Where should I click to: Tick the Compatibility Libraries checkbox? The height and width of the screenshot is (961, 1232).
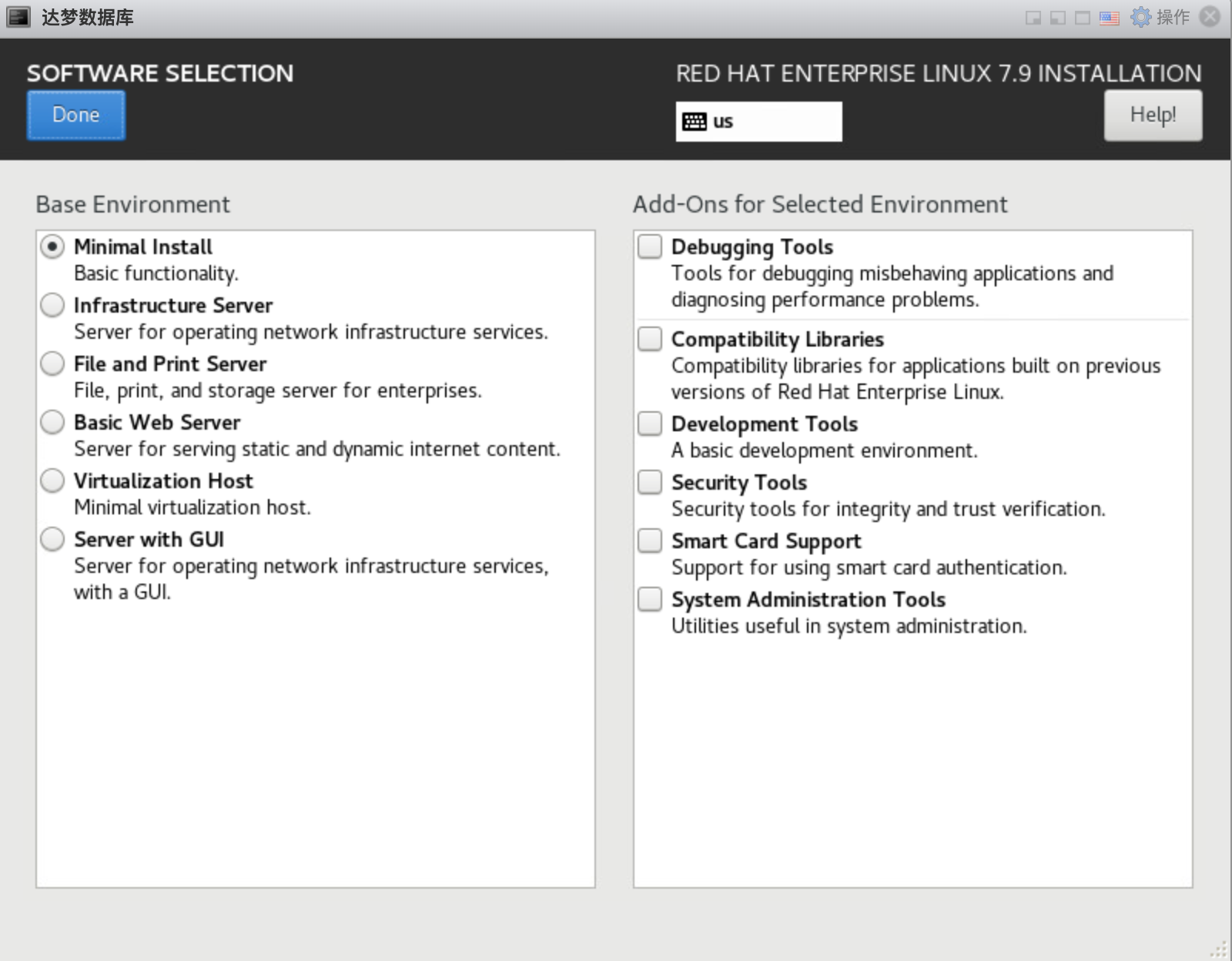click(650, 340)
